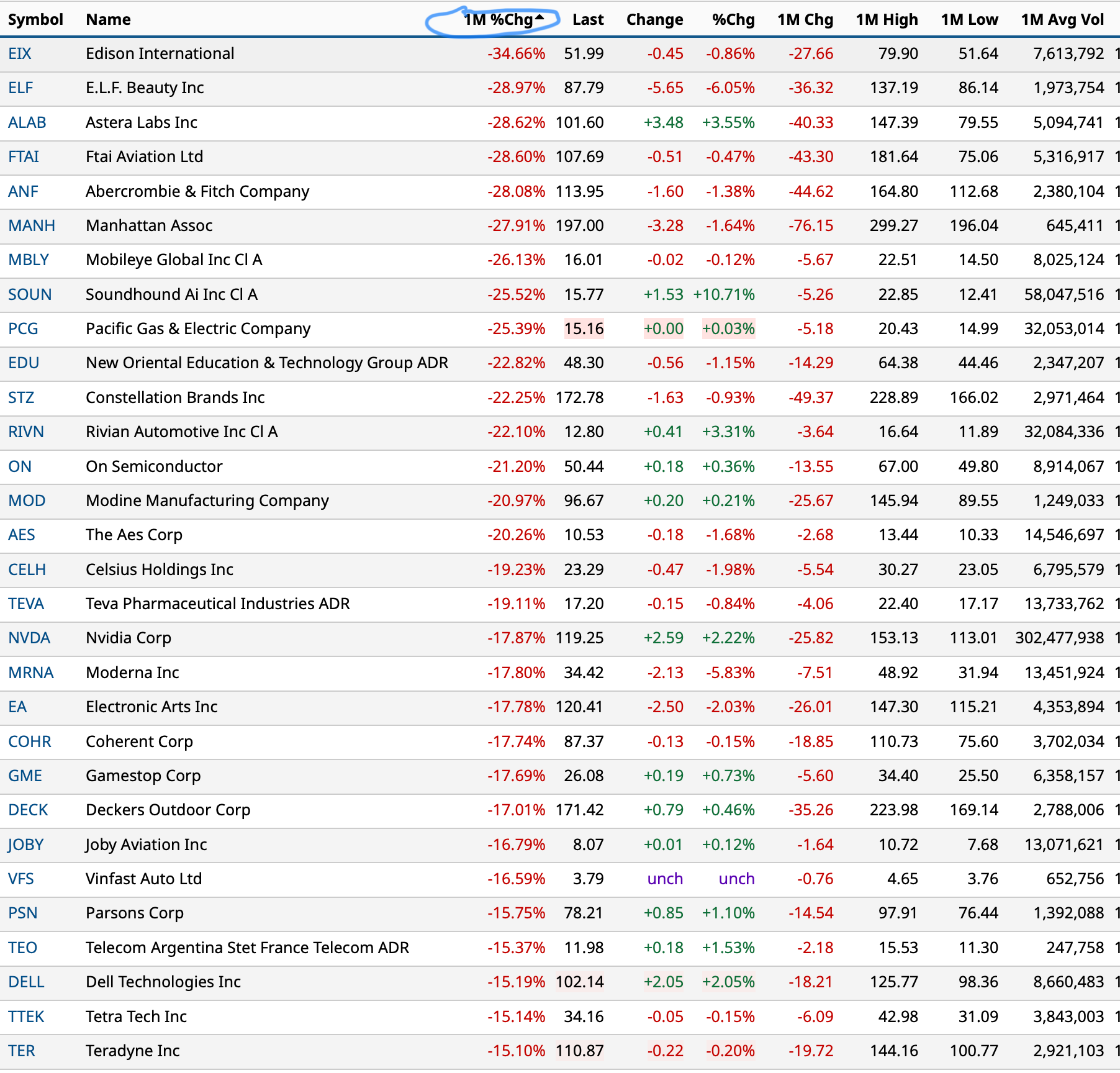1120x1073 pixels.
Task: Click the MRNA symbol link
Action: pyautogui.click(x=31, y=673)
